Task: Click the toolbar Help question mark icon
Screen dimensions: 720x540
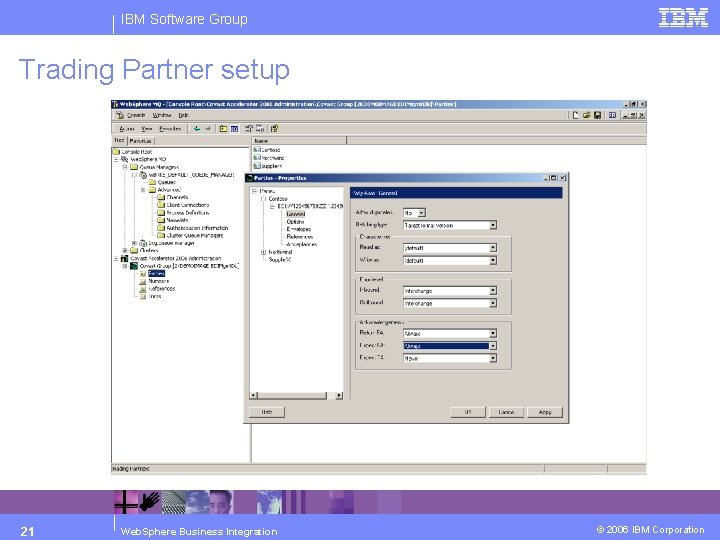Action: coord(274,129)
